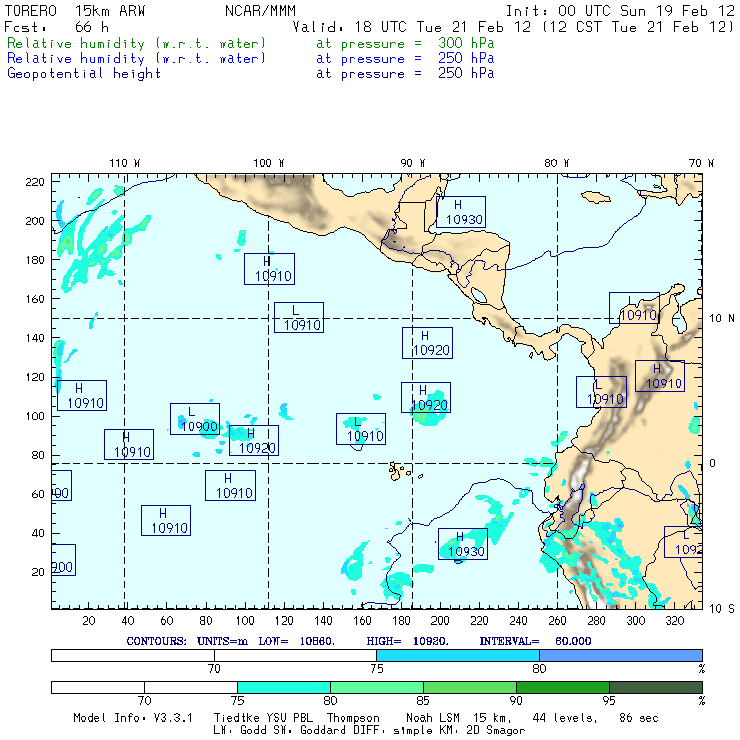Select the 'LOW= 10860.' contour value

click(x=296, y=641)
